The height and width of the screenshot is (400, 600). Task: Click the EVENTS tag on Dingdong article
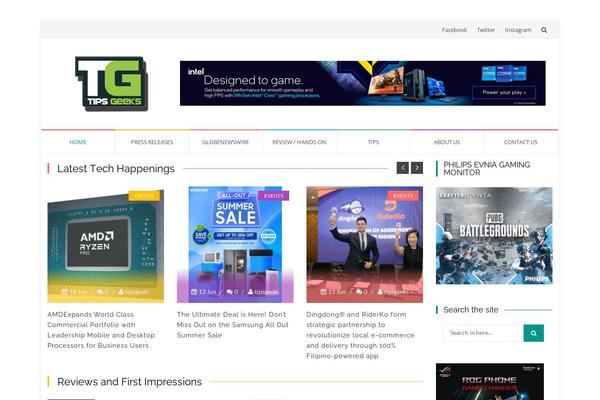[403, 196]
